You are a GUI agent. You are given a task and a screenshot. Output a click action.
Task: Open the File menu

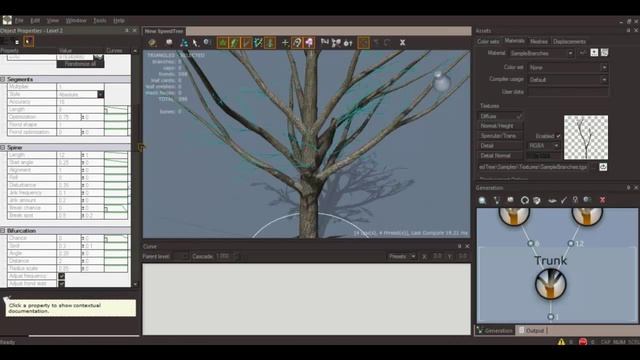[x=19, y=20]
